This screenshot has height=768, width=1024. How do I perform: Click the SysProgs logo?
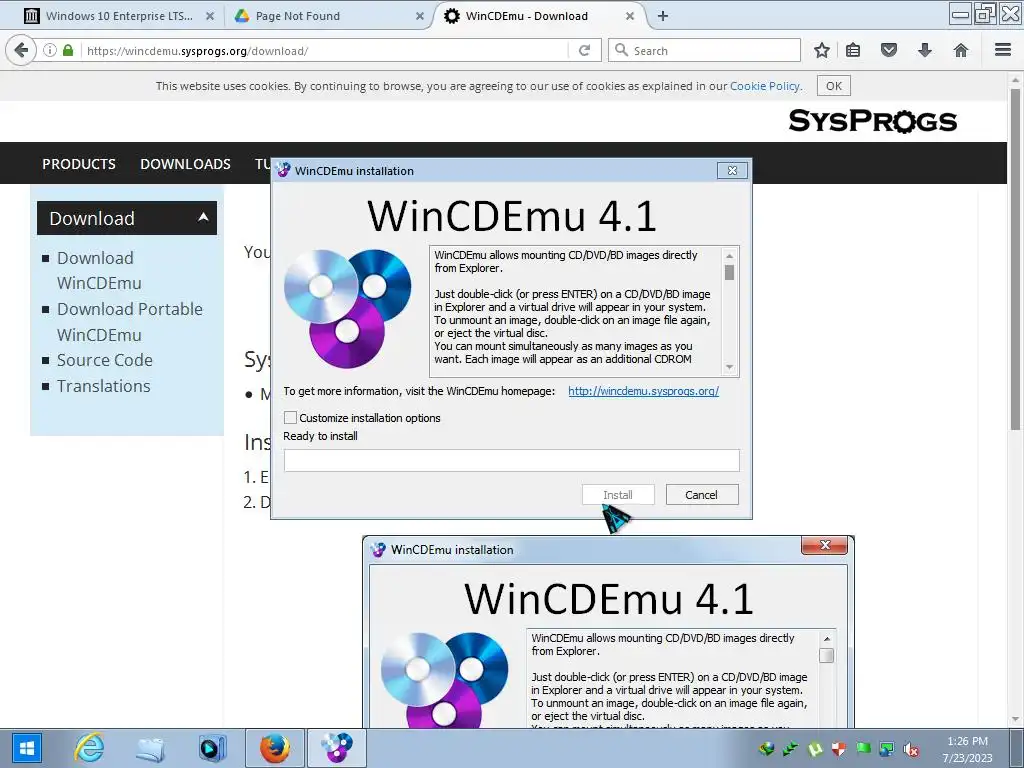tap(872, 121)
